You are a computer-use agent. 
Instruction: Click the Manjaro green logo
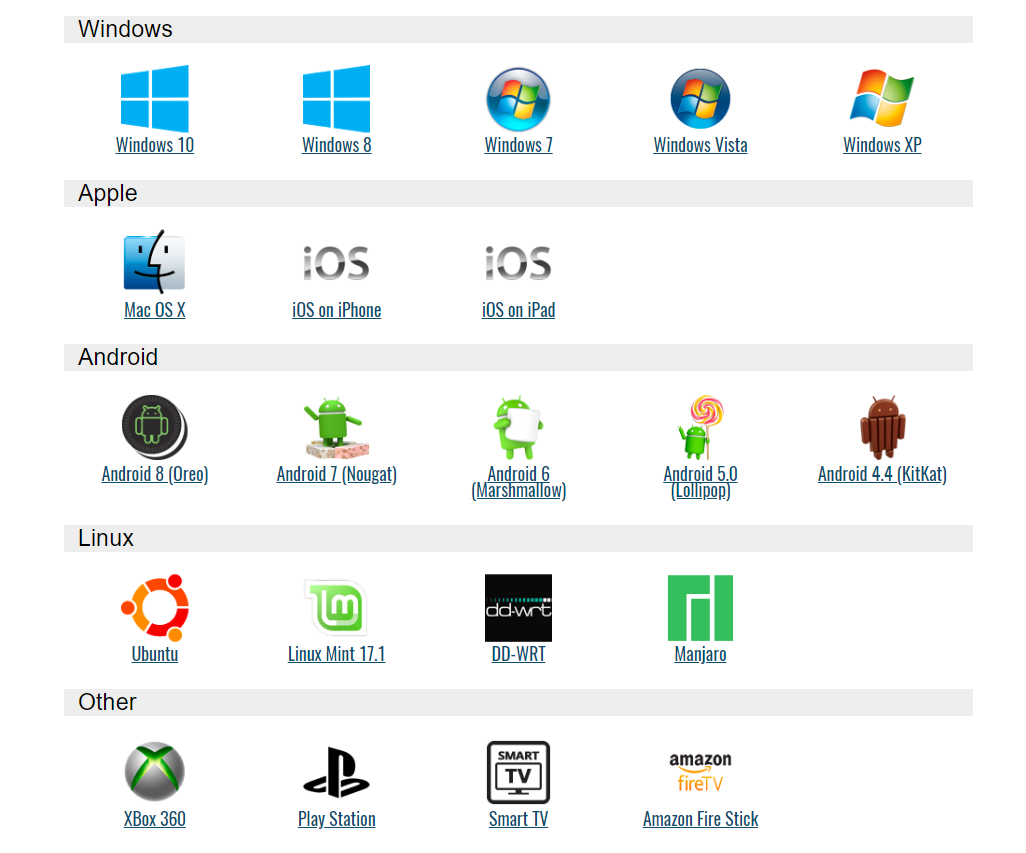point(700,608)
